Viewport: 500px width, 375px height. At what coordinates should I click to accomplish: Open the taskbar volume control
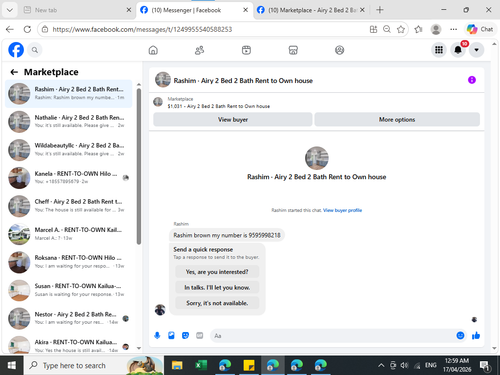(404, 365)
